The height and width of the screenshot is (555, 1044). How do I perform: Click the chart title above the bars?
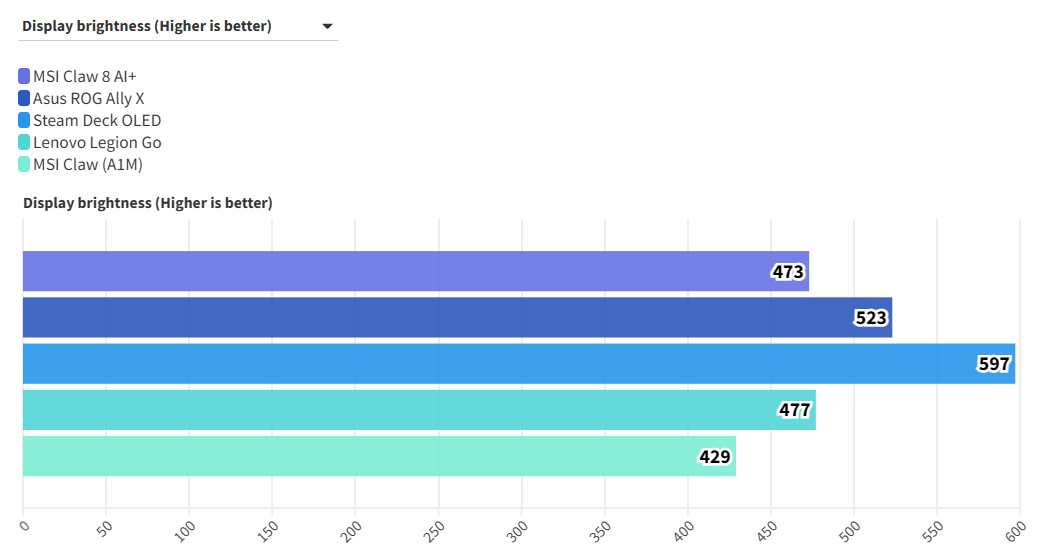(147, 203)
